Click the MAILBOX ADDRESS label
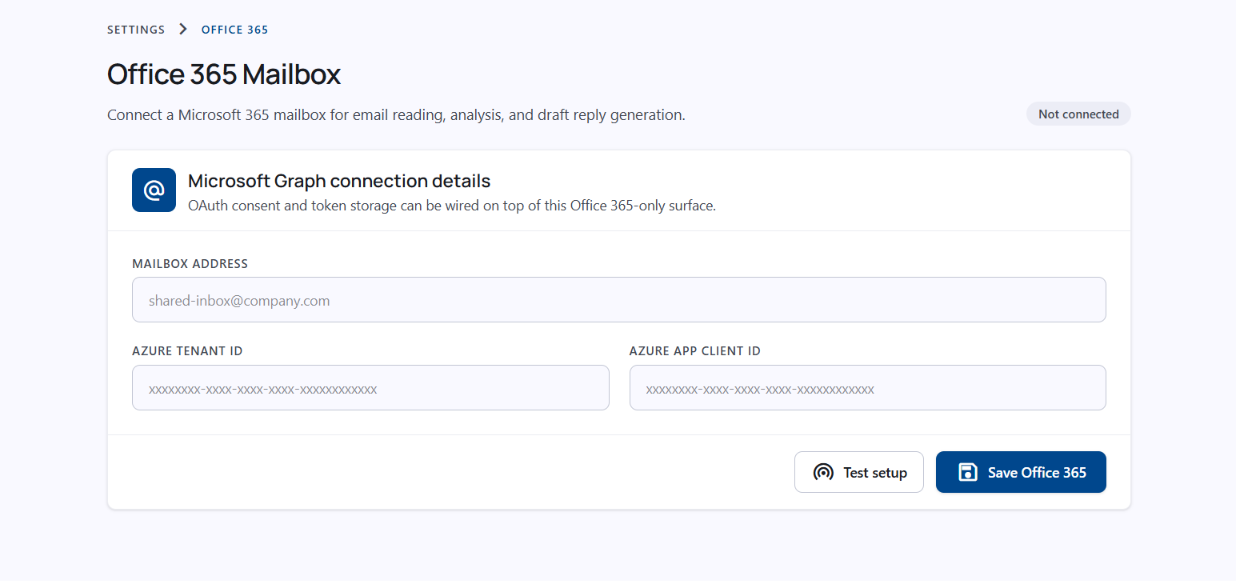 tap(190, 264)
